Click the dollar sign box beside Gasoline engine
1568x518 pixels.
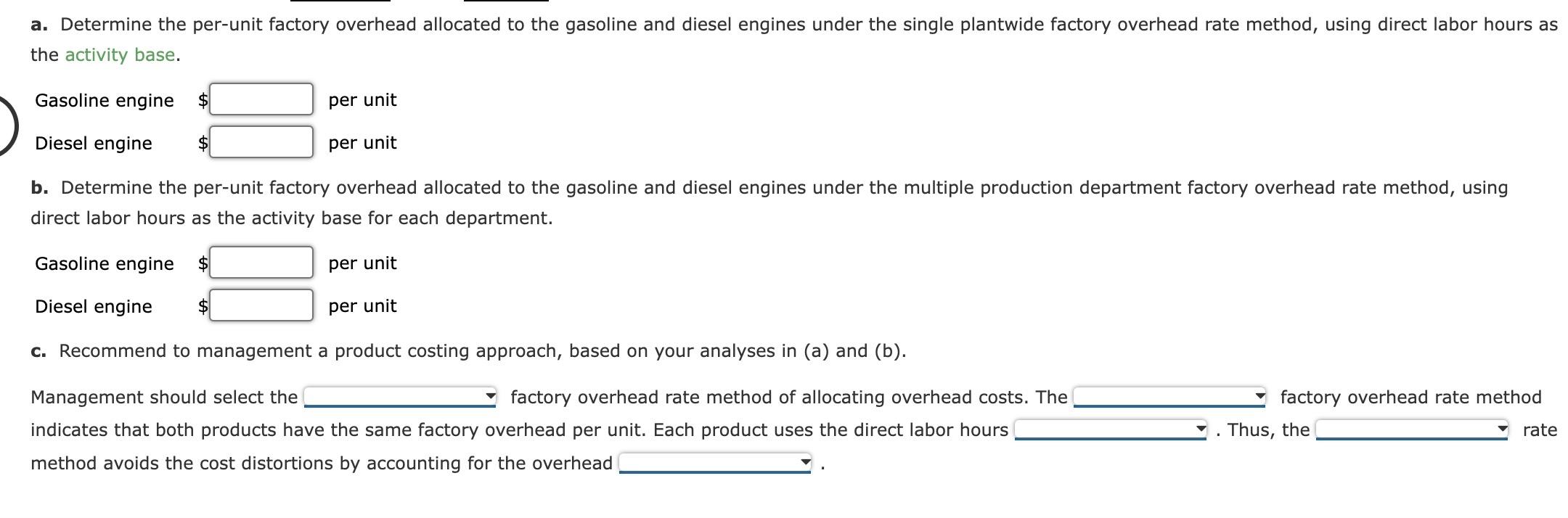[202, 101]
